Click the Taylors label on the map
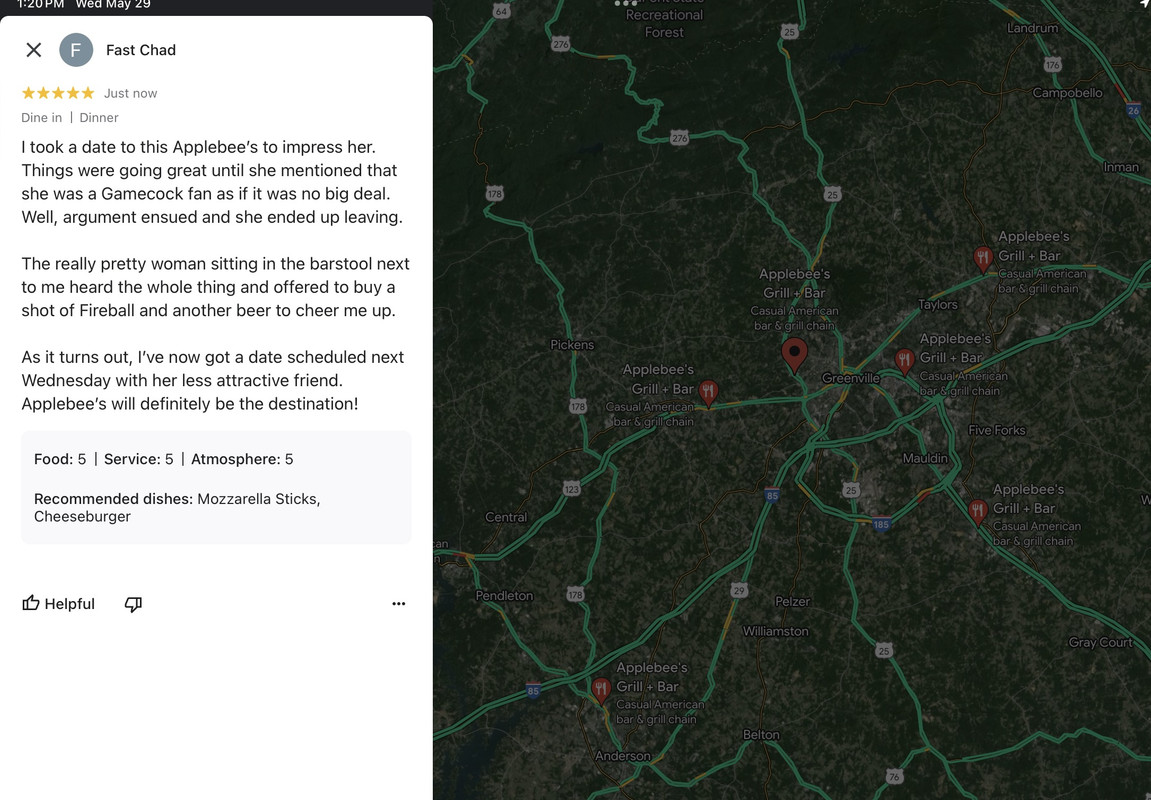The width and height of the screenshot is (1151, 800). [x=937, y=305]
